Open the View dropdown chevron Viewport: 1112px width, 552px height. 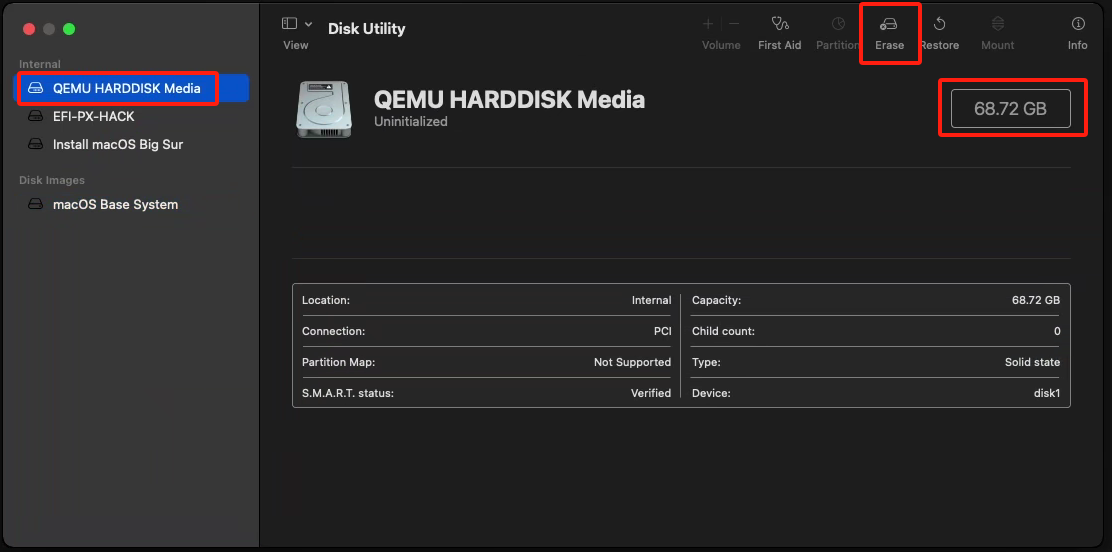(308, 24)
